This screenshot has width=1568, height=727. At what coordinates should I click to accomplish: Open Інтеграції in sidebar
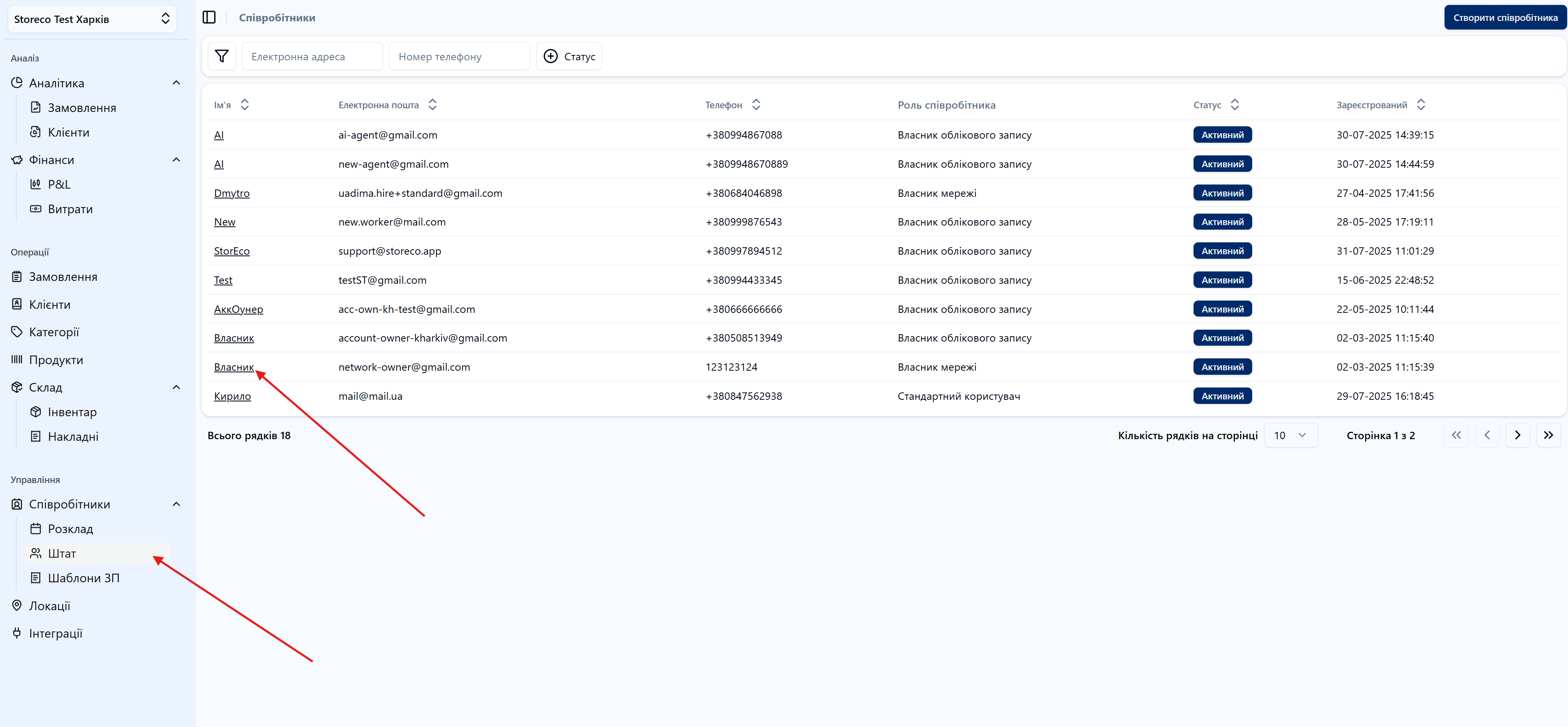point(55,634)
